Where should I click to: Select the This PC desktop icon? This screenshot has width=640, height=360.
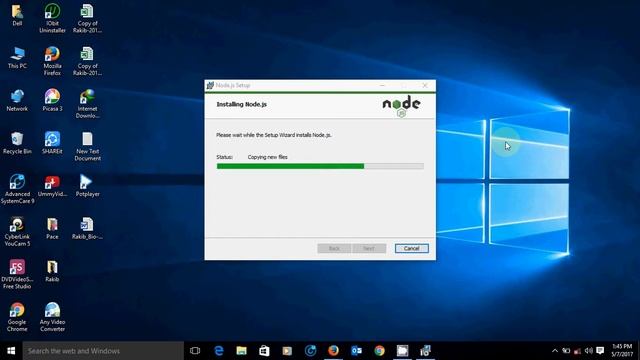(x=17, y=58)
